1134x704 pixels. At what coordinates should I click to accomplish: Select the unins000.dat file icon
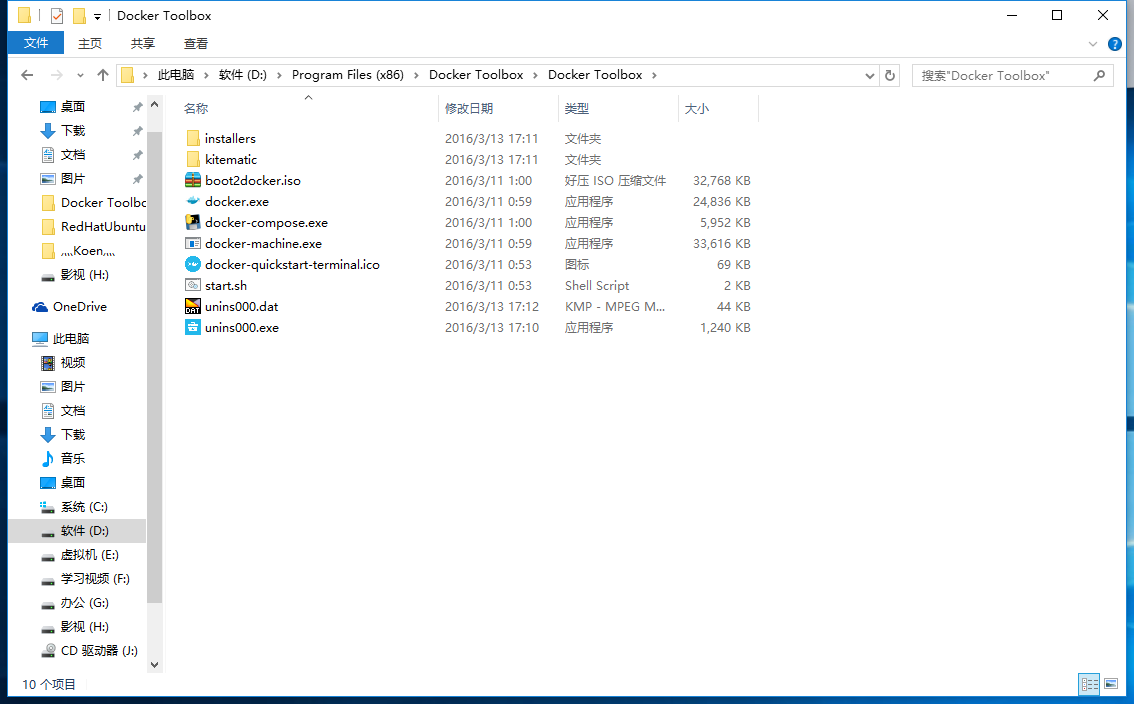point(193,307)
